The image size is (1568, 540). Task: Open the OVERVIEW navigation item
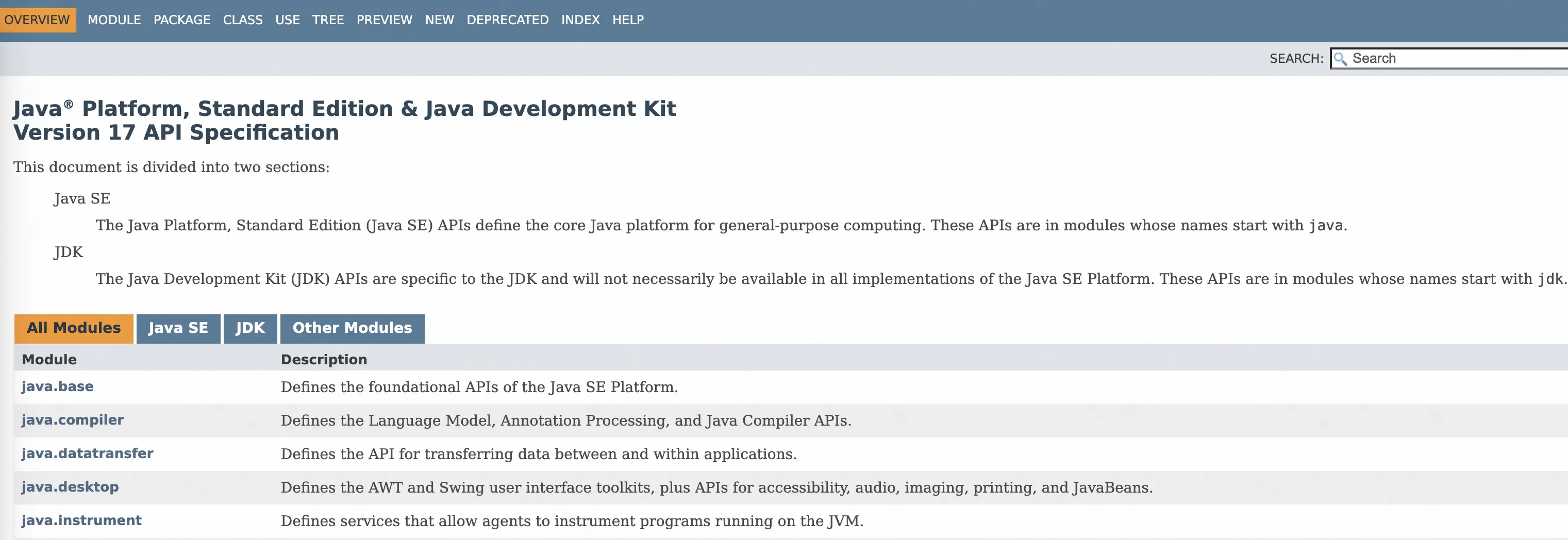tap(37, 20)
